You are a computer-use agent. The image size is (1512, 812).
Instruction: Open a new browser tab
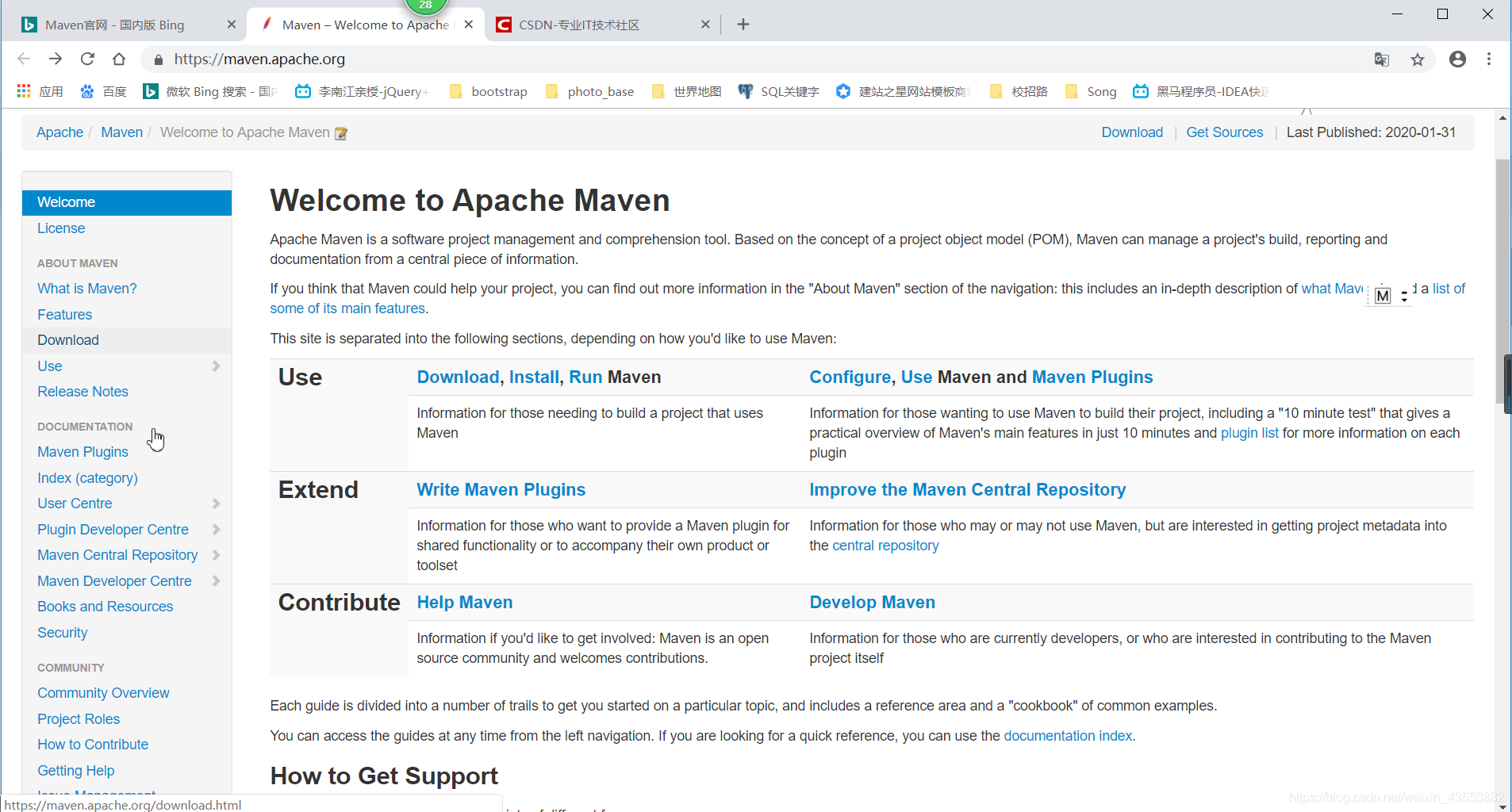click(x=743, y=25)
